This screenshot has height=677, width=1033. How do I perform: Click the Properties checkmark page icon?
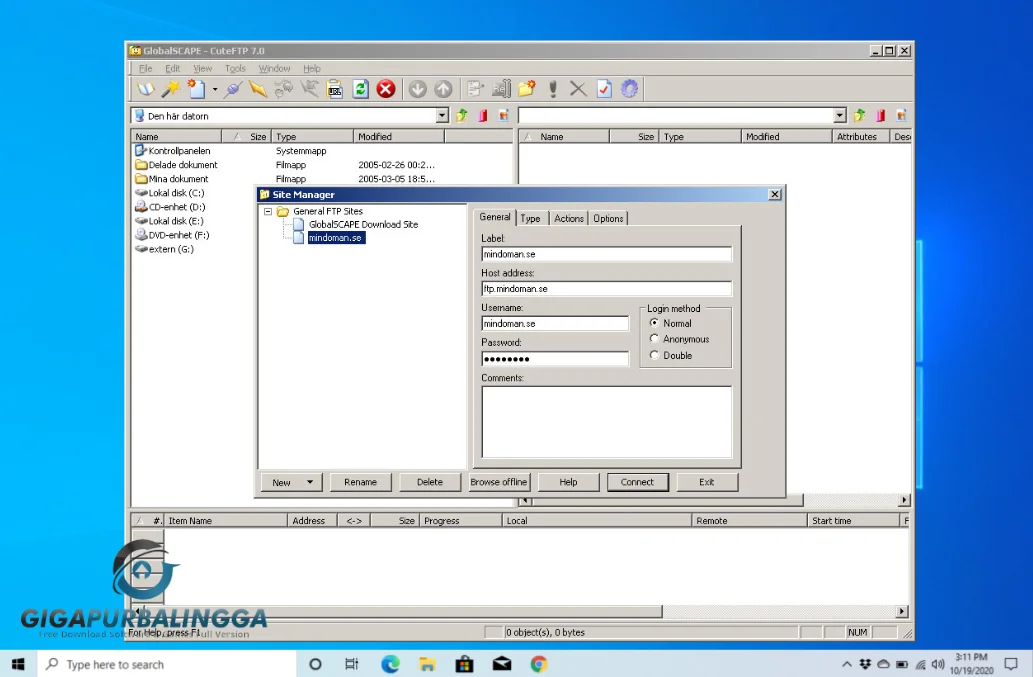click(x=604, y=89)
